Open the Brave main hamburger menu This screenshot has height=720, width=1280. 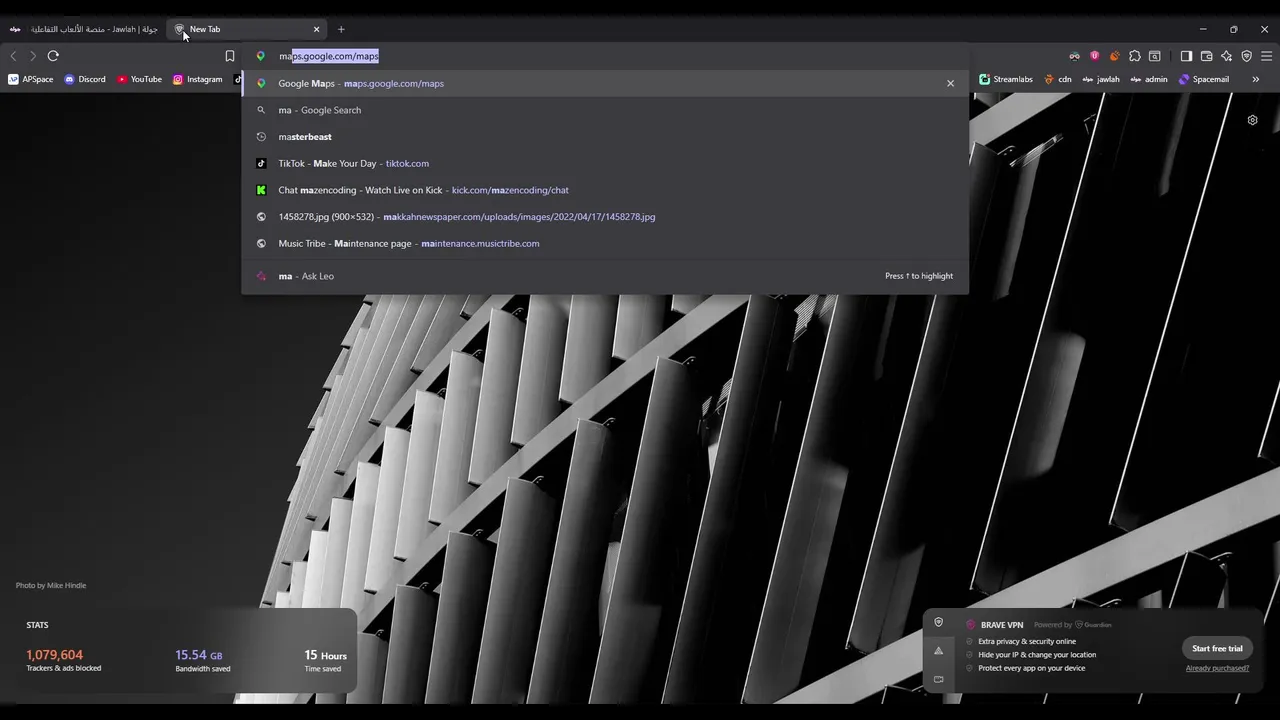(x=1266, y=56)
